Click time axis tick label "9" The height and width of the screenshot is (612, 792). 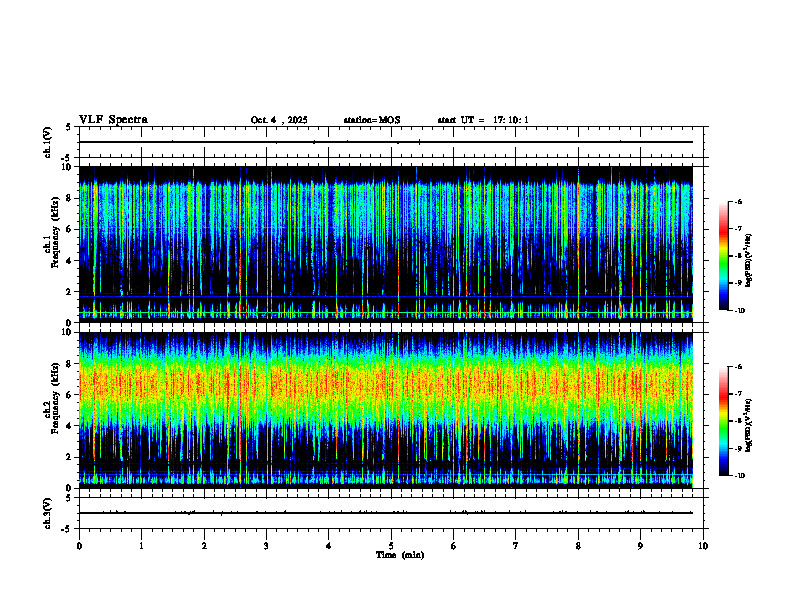640,546
